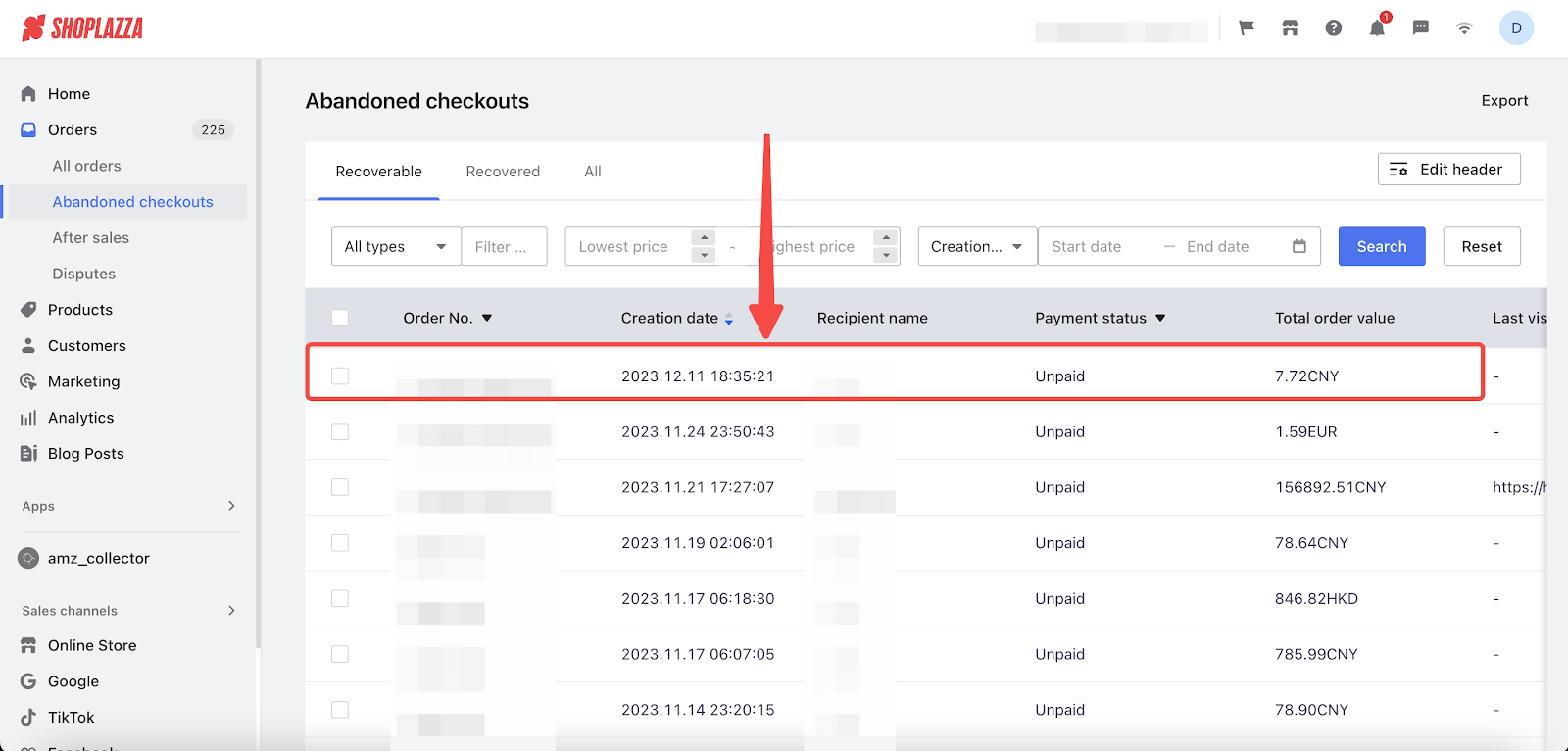Screen dimensions: 1568x751
Task: Click the flag icon in top bar
Action: coord(1247,28)
